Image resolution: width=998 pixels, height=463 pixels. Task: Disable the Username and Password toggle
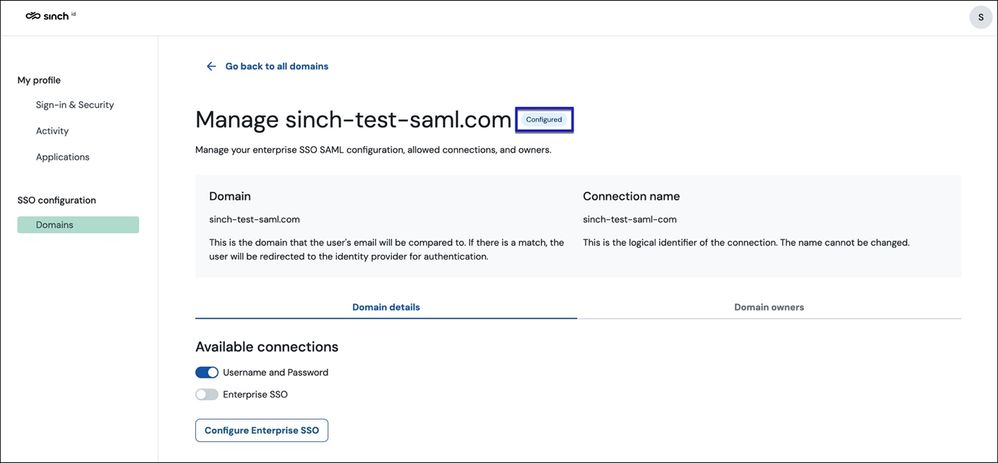tap(207, 373)
